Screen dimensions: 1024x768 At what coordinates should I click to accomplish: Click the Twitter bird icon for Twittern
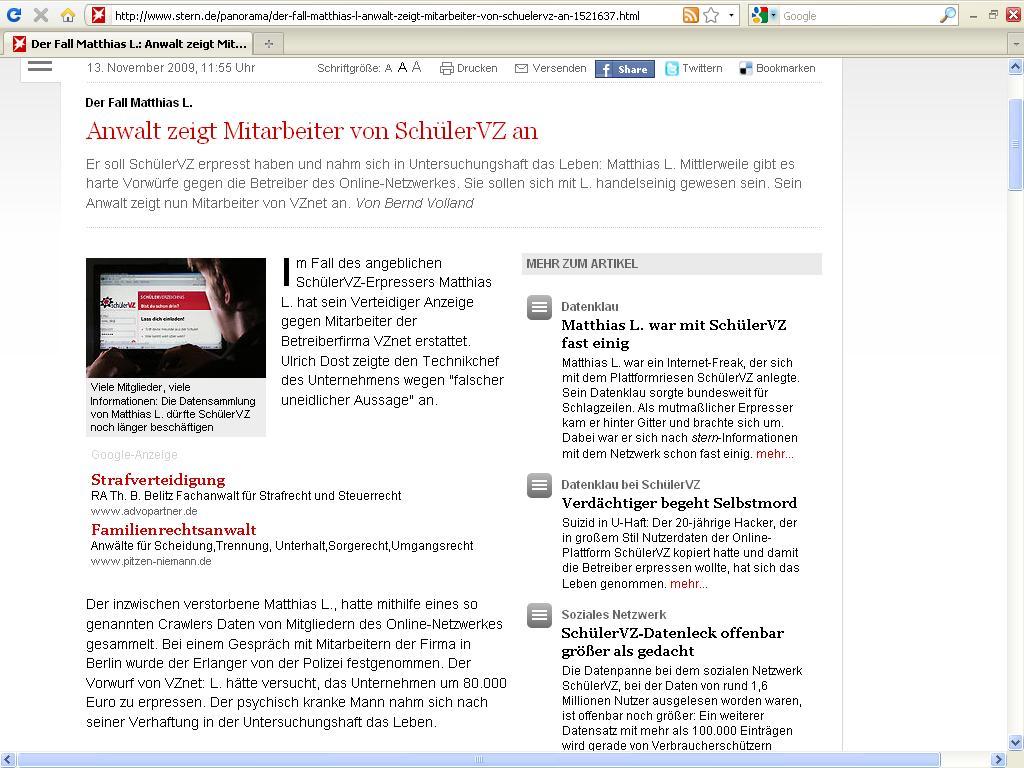pos(671,69)
